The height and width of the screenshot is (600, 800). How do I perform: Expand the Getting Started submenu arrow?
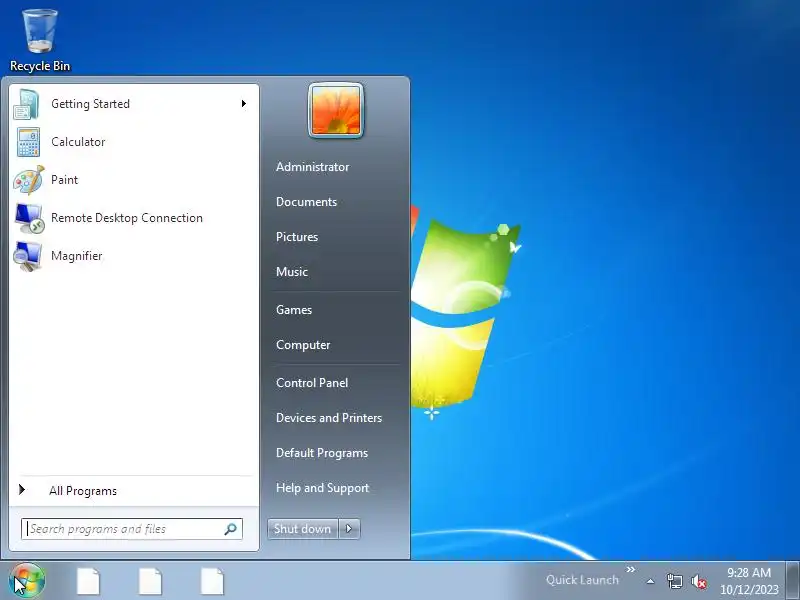244,104
